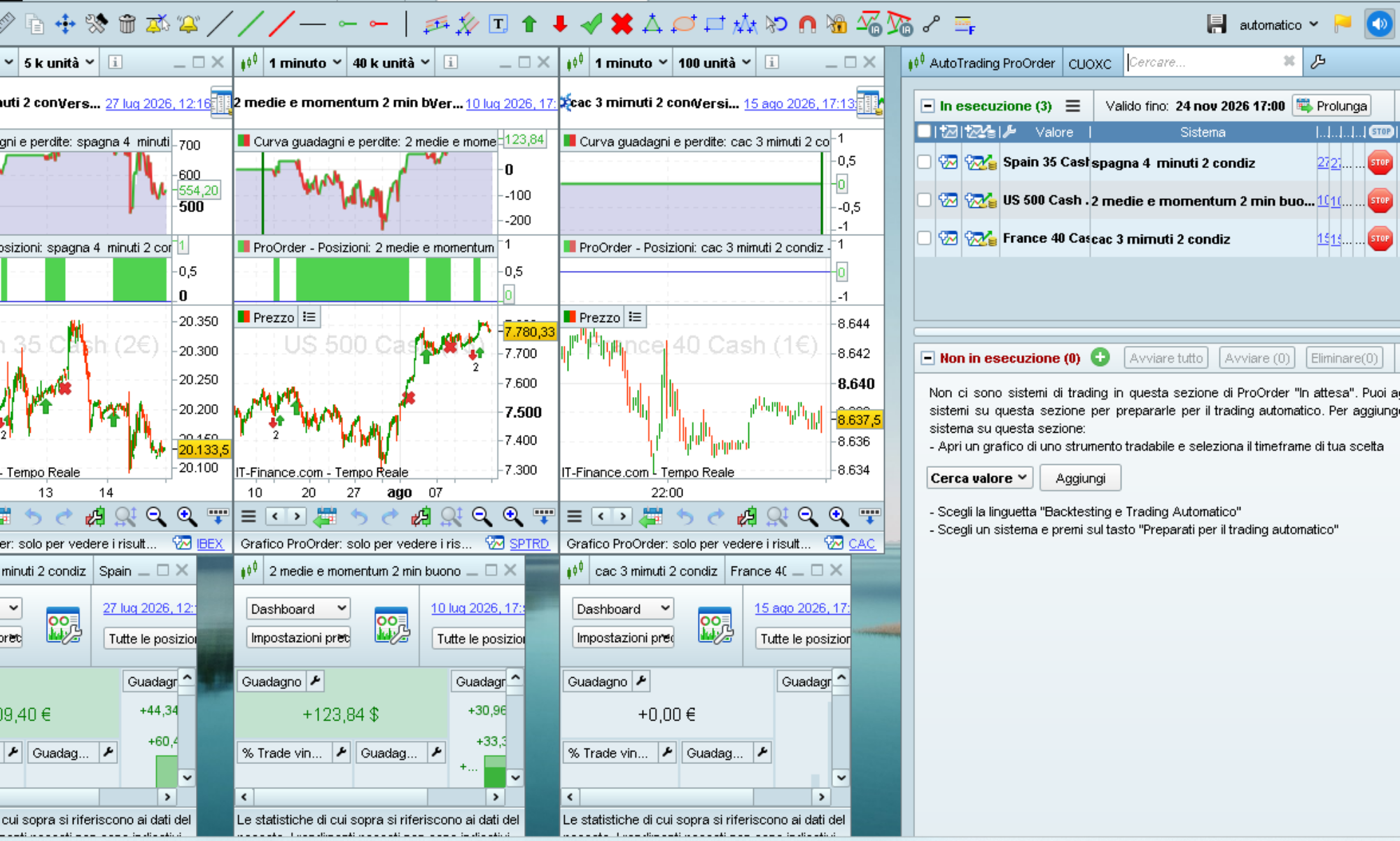Screen dimensions: 1400x841
Task: Open the Cerca valore dropdown
Action: click(979, 478)
